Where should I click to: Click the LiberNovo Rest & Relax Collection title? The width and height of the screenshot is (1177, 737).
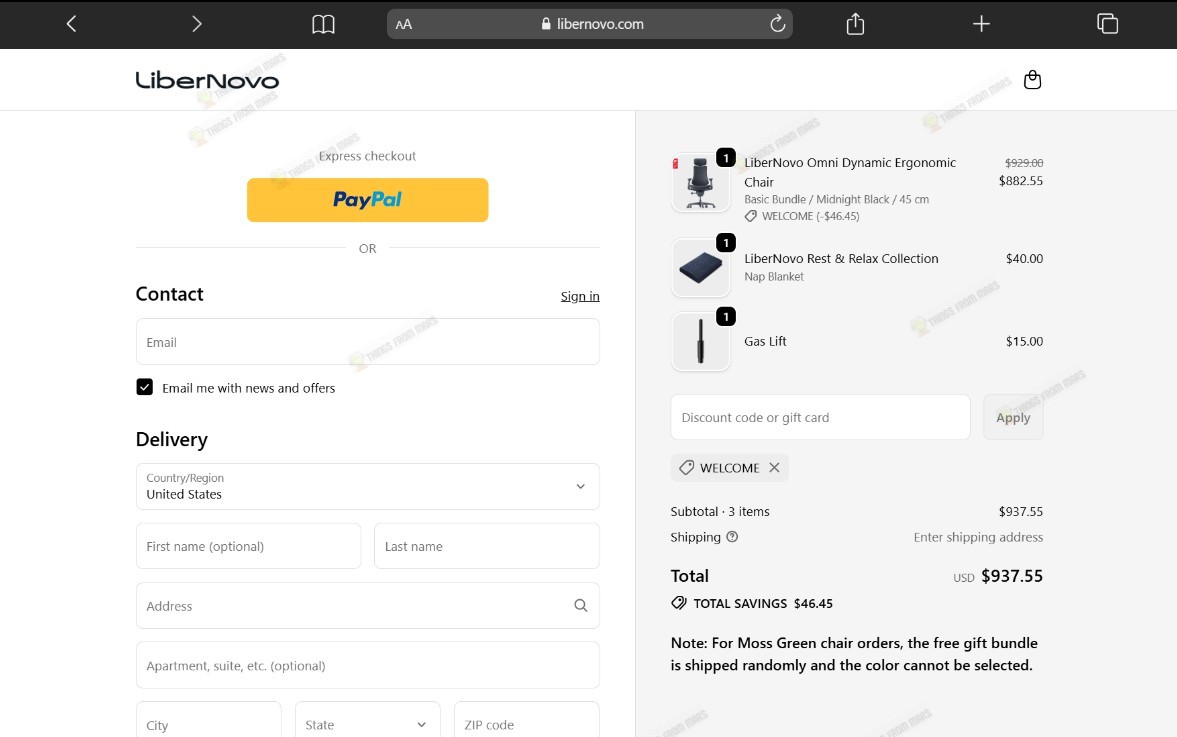pyautogui.click(x=841, y=258)
